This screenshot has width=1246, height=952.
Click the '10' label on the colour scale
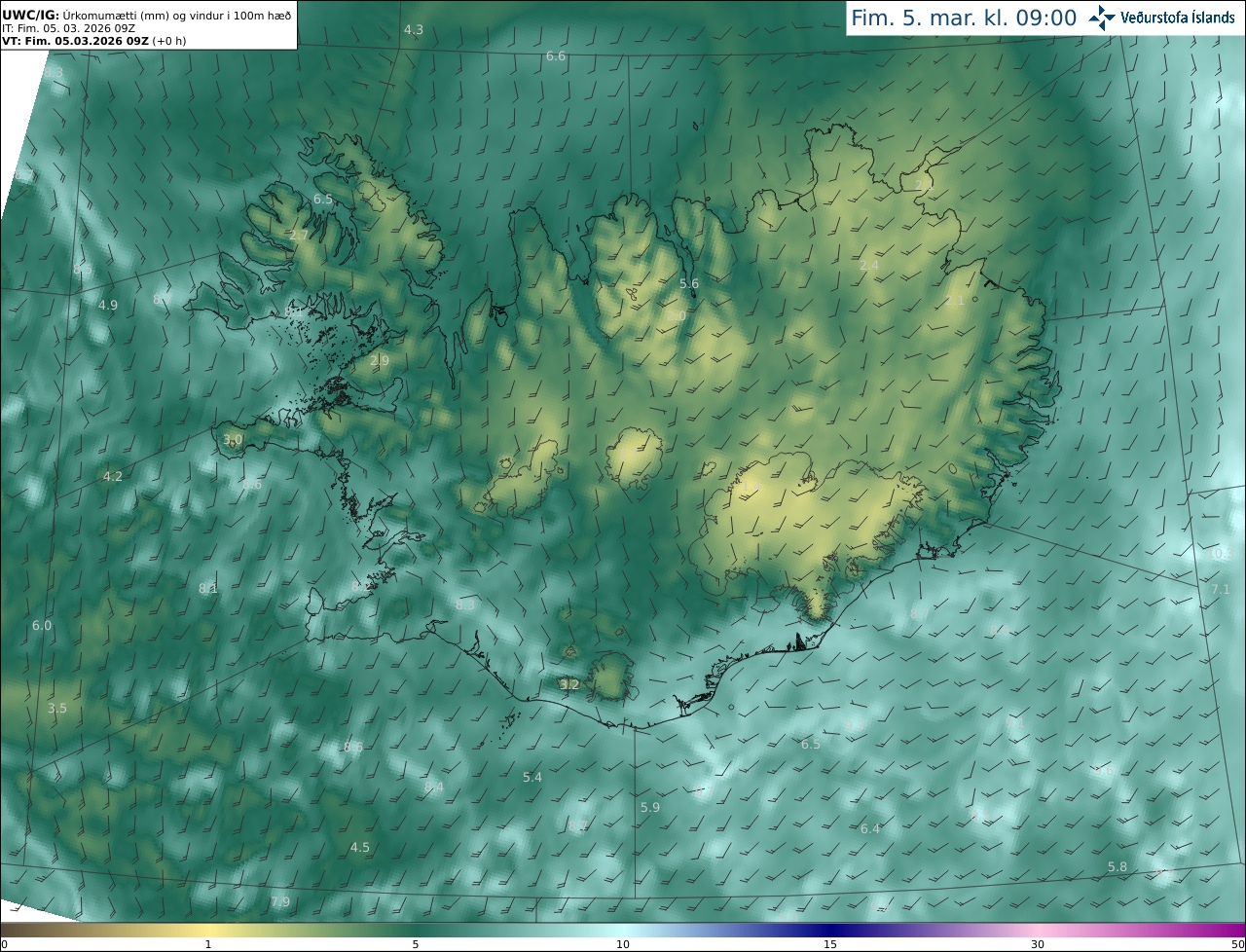623,944
